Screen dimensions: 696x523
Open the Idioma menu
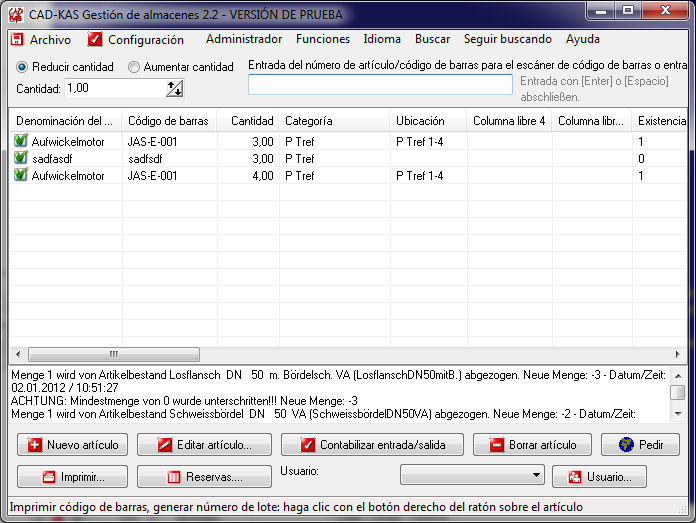click(382, 40)
